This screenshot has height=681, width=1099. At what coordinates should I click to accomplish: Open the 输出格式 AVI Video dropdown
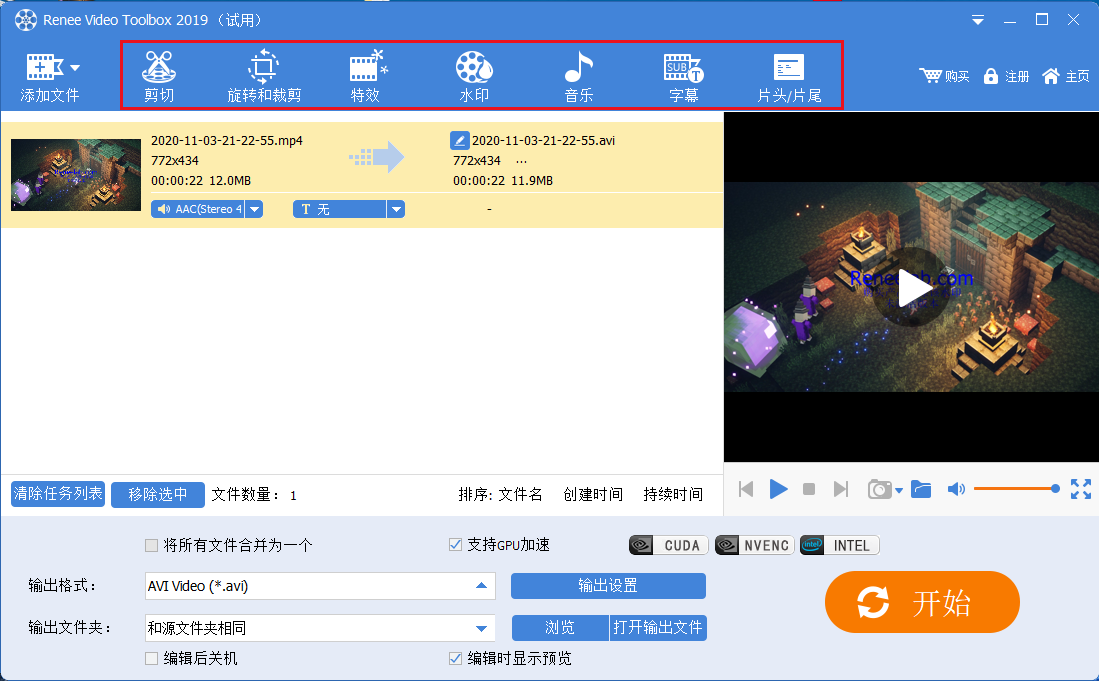click(x=320, y=586)
